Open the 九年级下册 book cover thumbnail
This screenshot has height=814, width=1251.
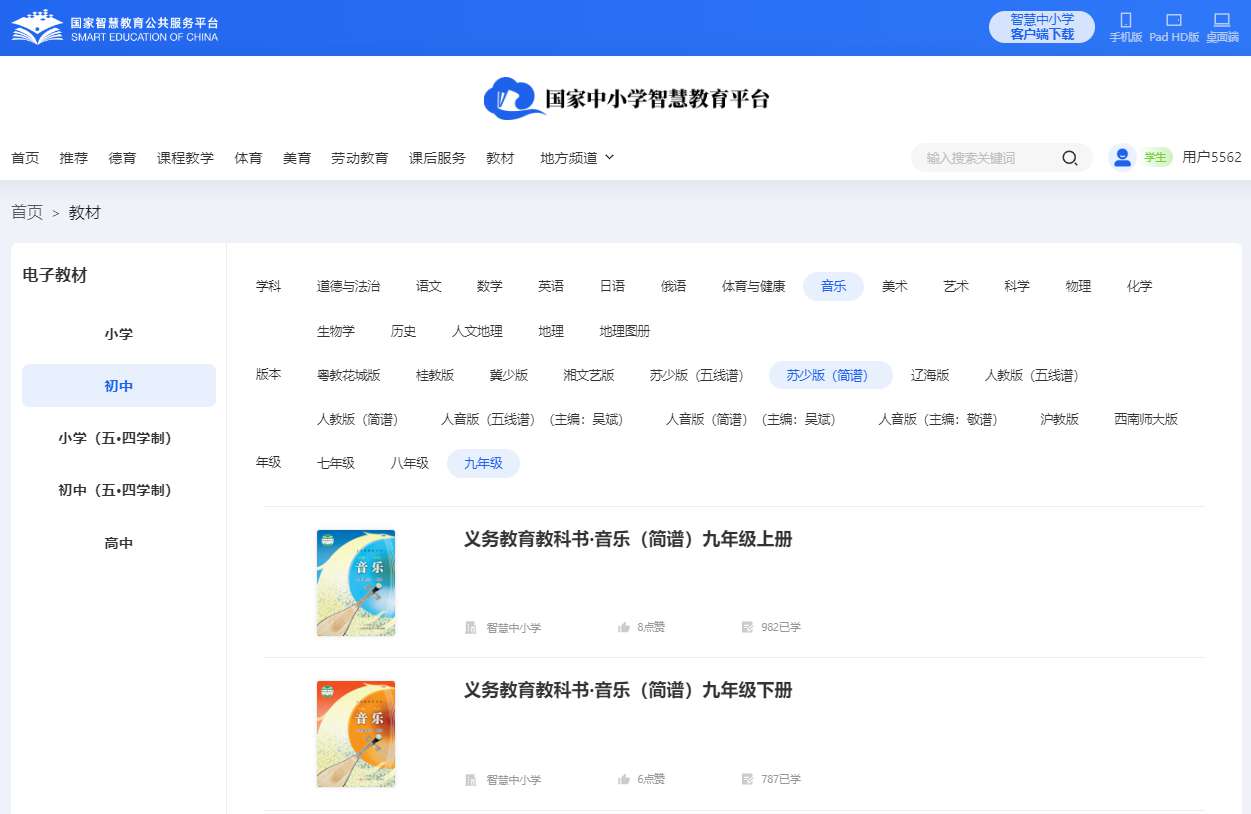click(356, 734)
